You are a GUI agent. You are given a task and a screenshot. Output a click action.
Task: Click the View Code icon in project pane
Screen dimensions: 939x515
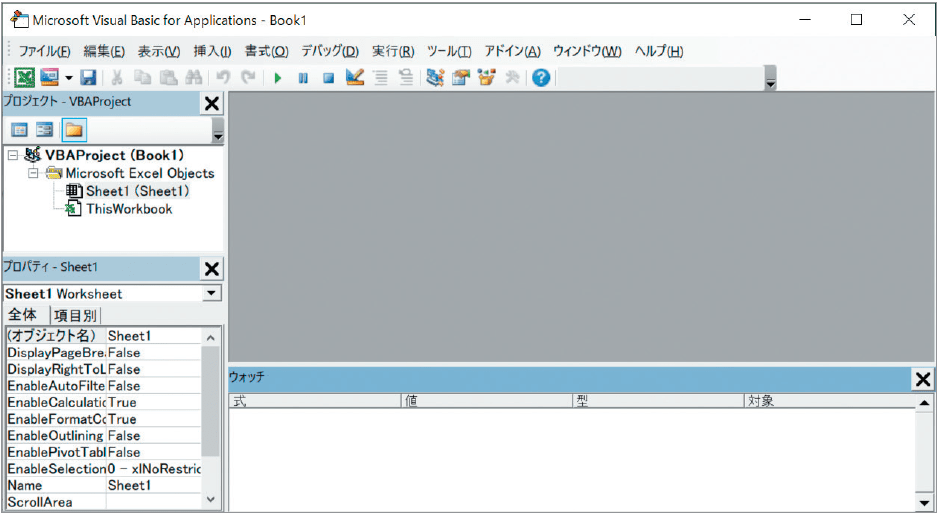click(20, 130)
